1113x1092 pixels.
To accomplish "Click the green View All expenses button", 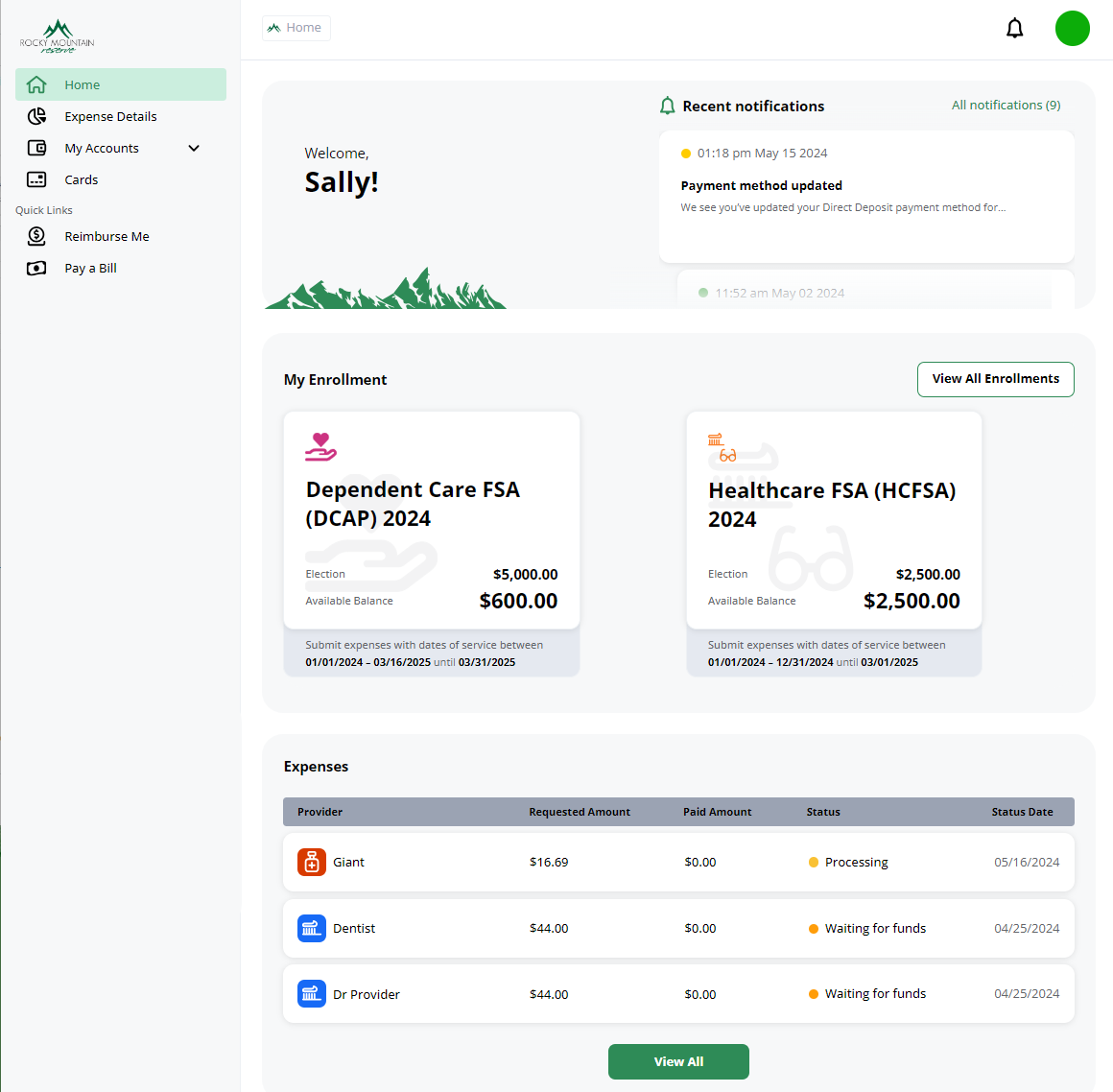I will point(678,1061).
